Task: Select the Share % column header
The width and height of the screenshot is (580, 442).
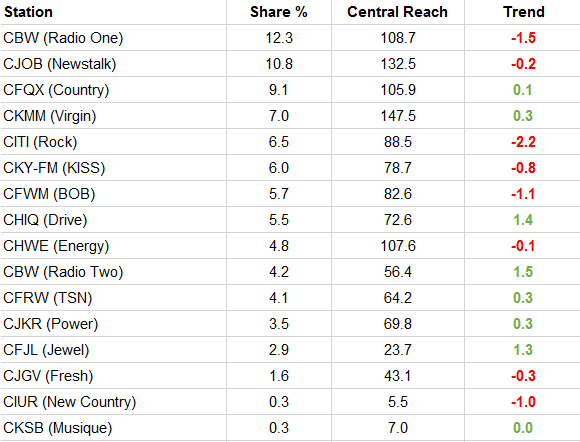Action: (x=279, y=12)
